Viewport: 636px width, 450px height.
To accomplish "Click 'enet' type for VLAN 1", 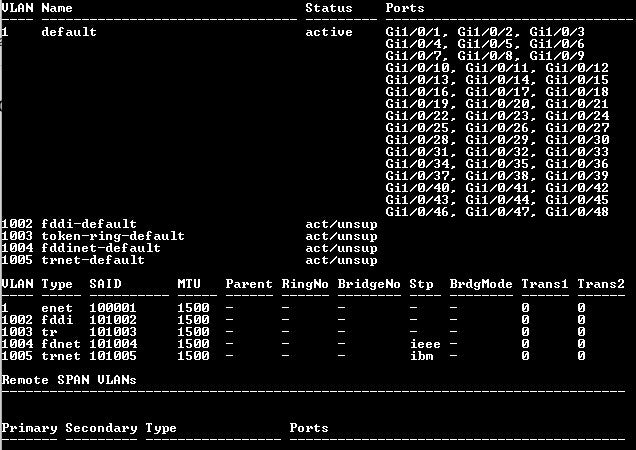I will click(57, 308).
